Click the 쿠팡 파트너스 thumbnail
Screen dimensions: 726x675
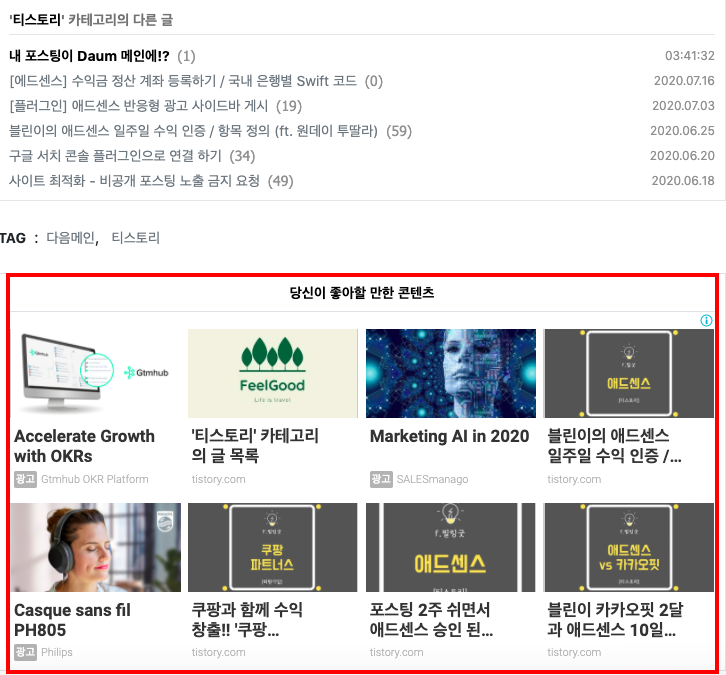(x=273, y=547)
